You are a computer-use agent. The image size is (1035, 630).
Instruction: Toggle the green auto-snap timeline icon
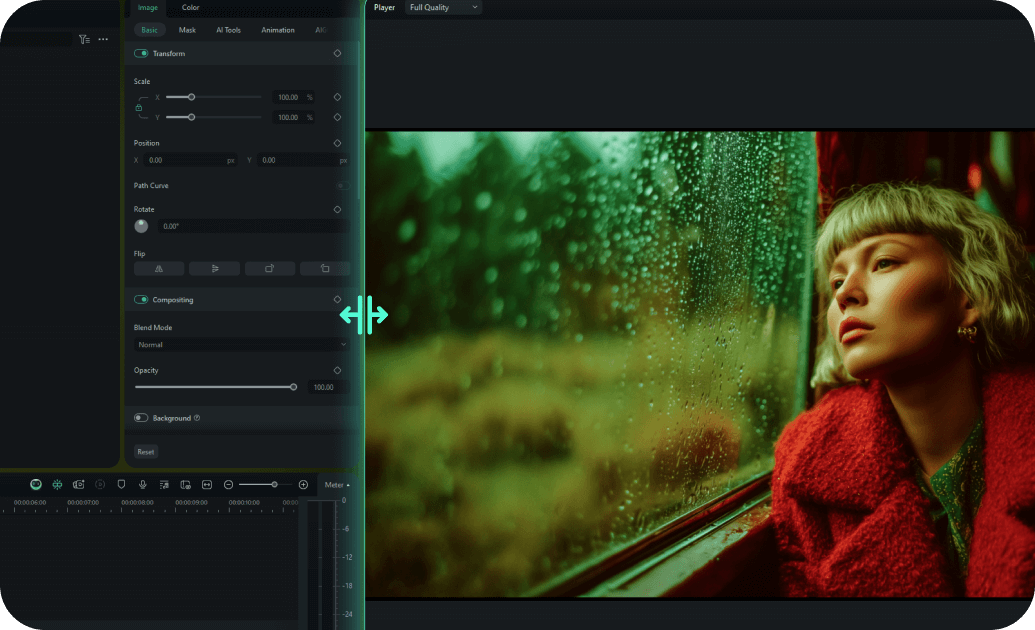click(x=57, y=485)
